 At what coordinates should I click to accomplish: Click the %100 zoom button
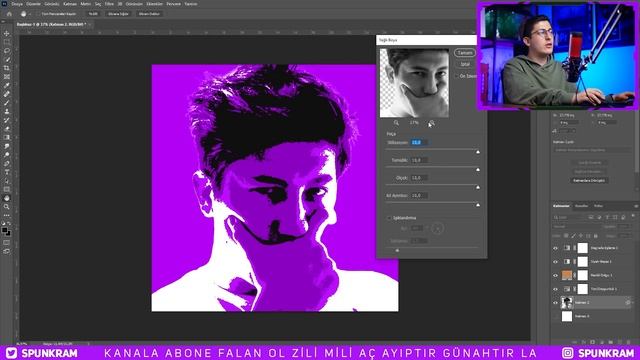pyautogui.click(x=93, y=14)
